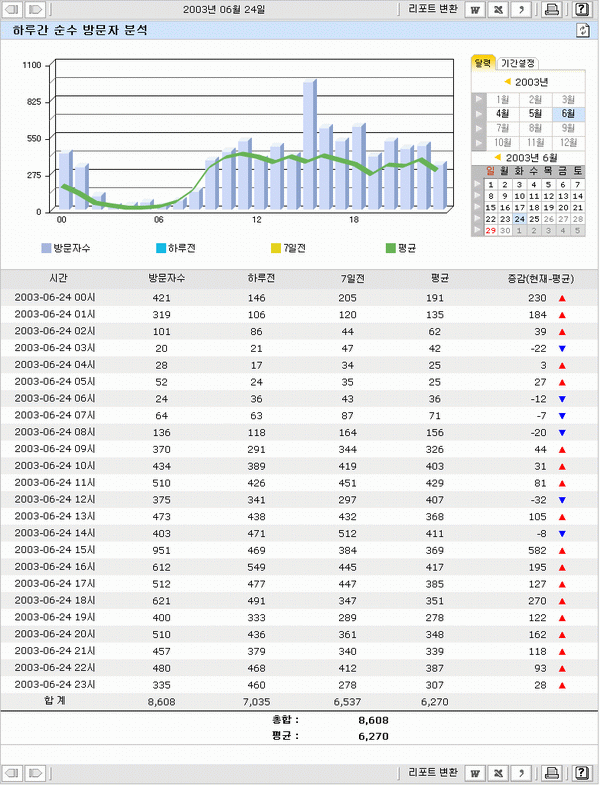Go to next day in top toolbar
600x785 pixels.
click(x=35, y=9)
